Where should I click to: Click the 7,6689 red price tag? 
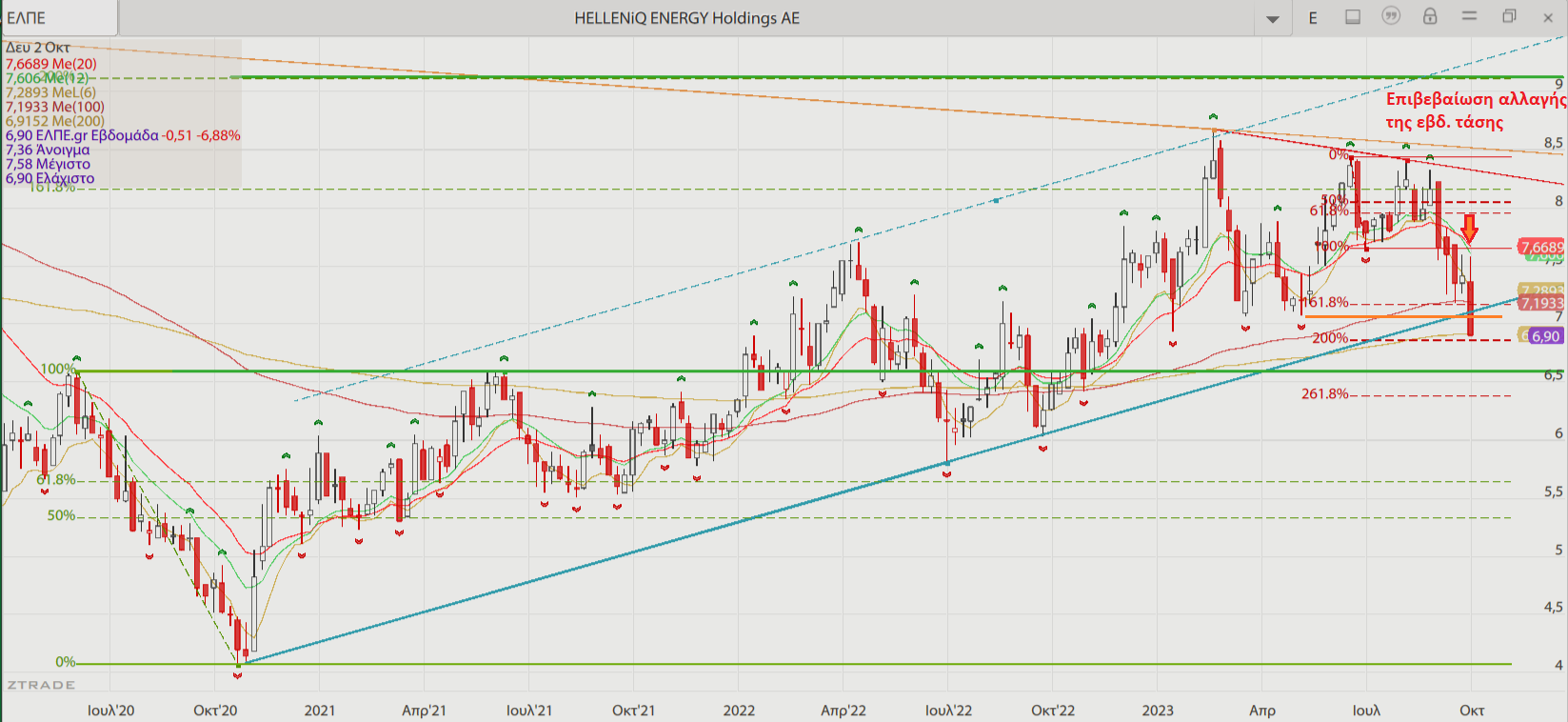pos(1540,247)
